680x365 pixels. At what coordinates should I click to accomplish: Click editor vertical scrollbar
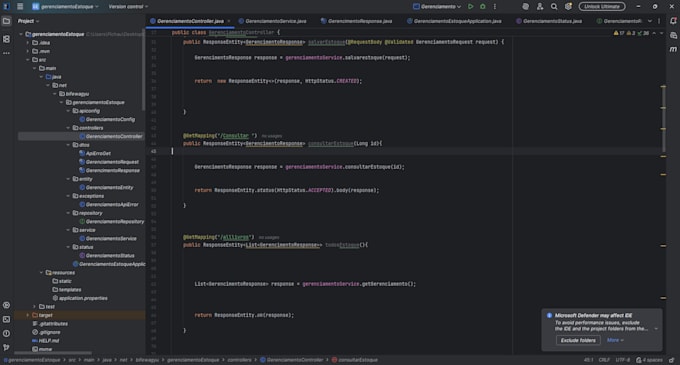664,118
